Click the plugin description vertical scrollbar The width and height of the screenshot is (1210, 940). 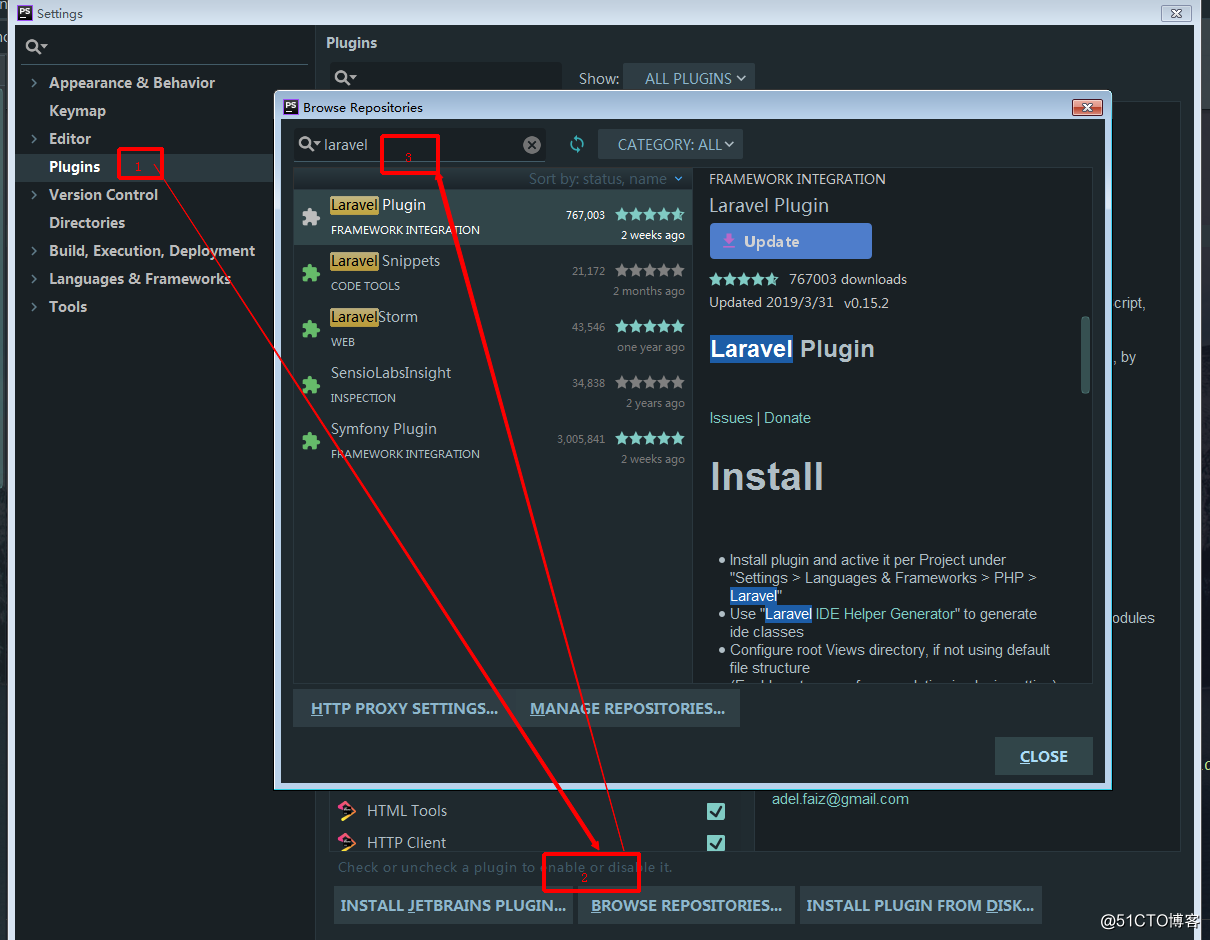[1086, 355]
